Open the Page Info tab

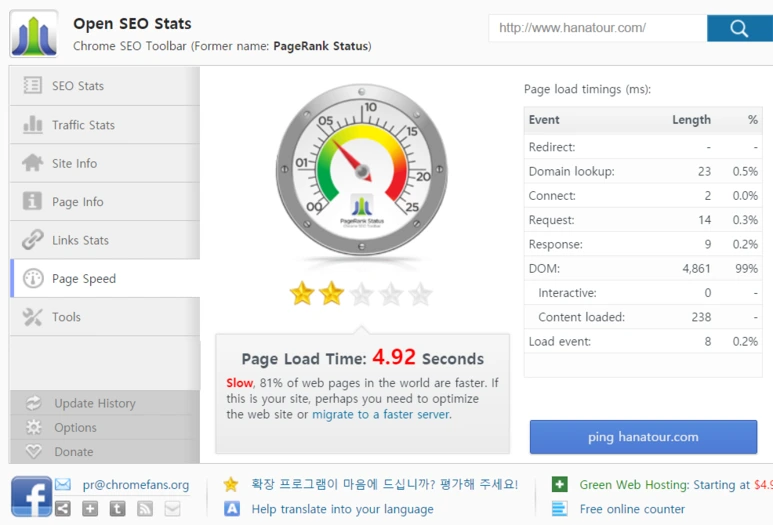coord(105,202)
